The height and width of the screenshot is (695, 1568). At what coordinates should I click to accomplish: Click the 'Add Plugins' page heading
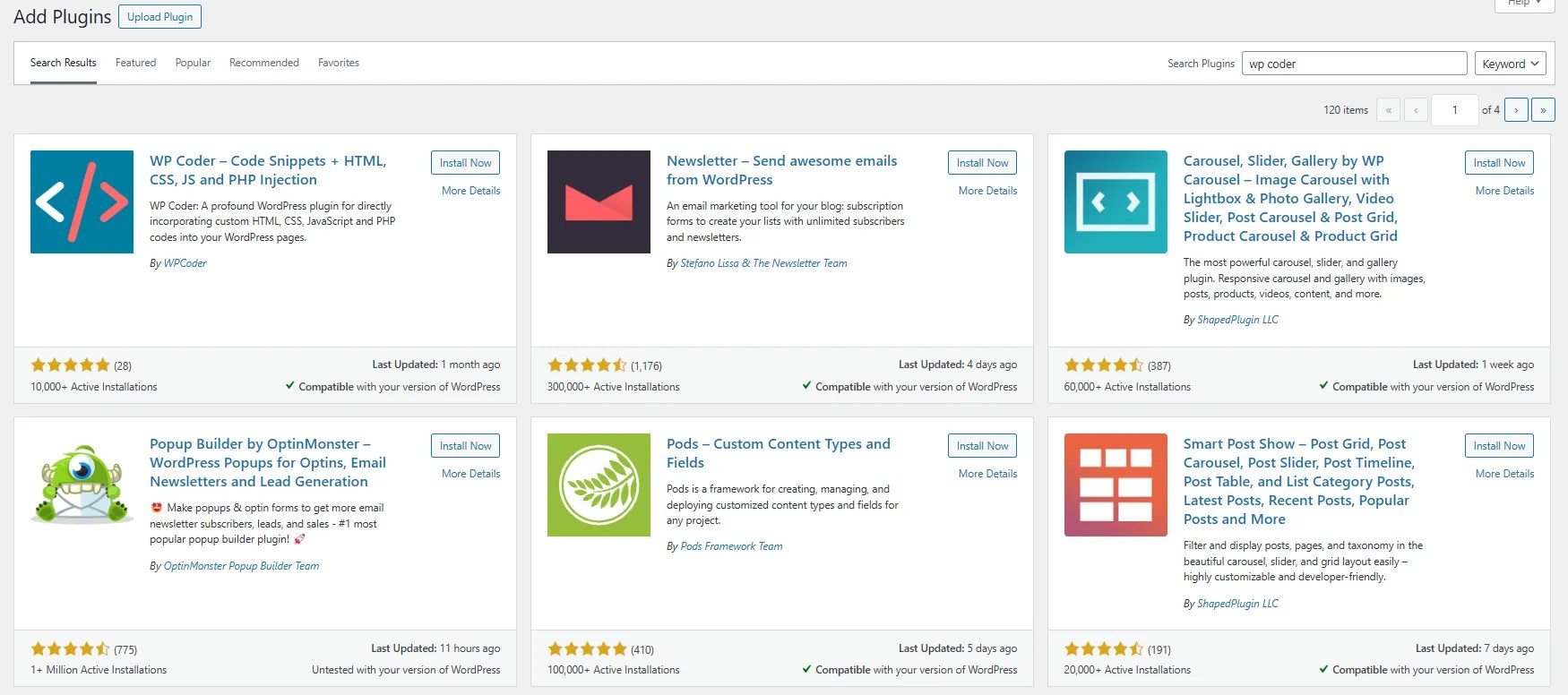(63, 17)
